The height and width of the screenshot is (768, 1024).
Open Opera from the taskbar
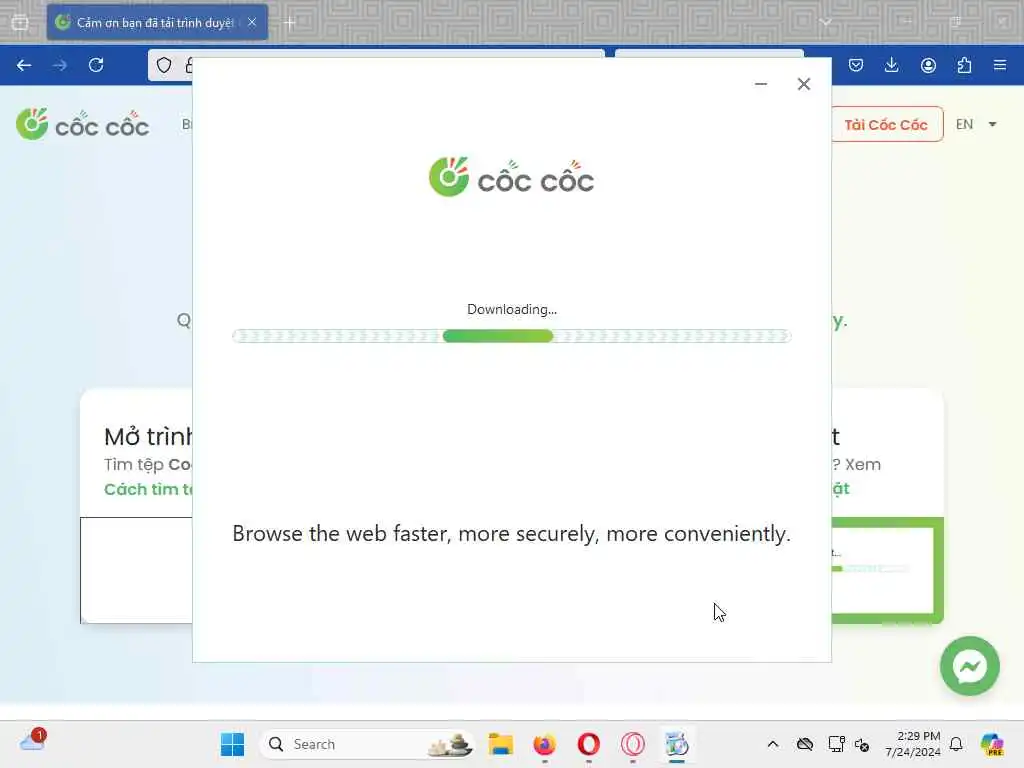click(x=588, y=744)
